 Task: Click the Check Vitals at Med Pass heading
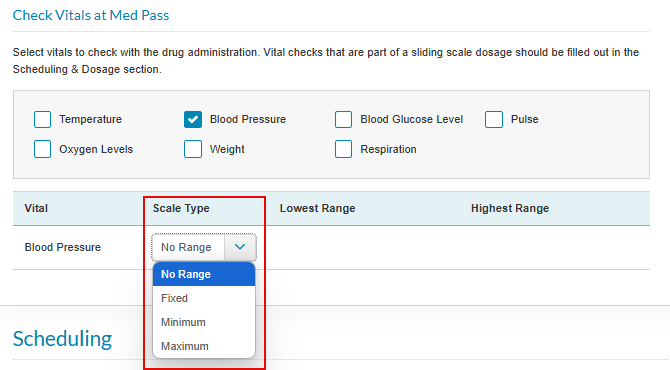(x=91, y=15)
